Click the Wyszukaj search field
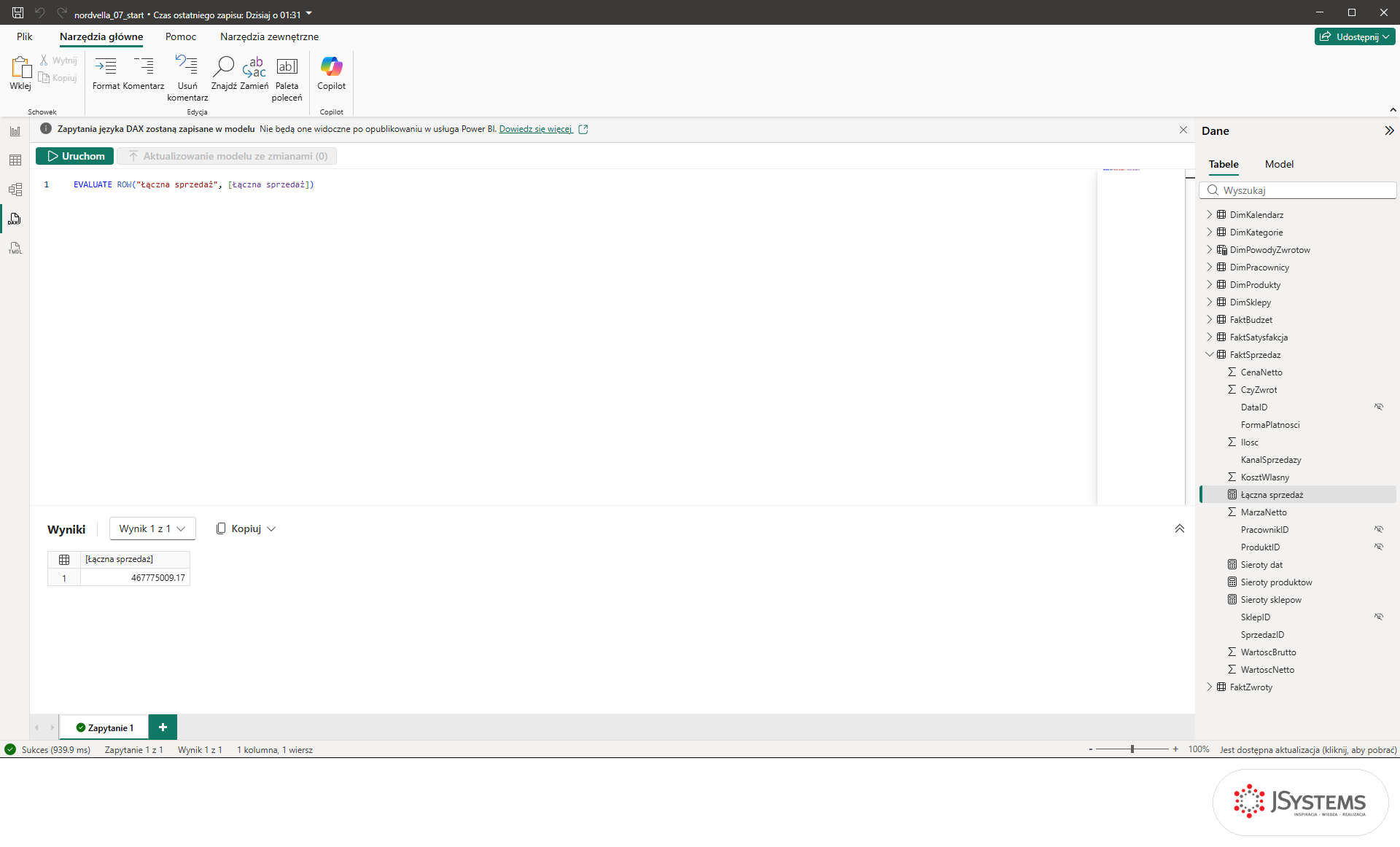 coord(1298,190)
